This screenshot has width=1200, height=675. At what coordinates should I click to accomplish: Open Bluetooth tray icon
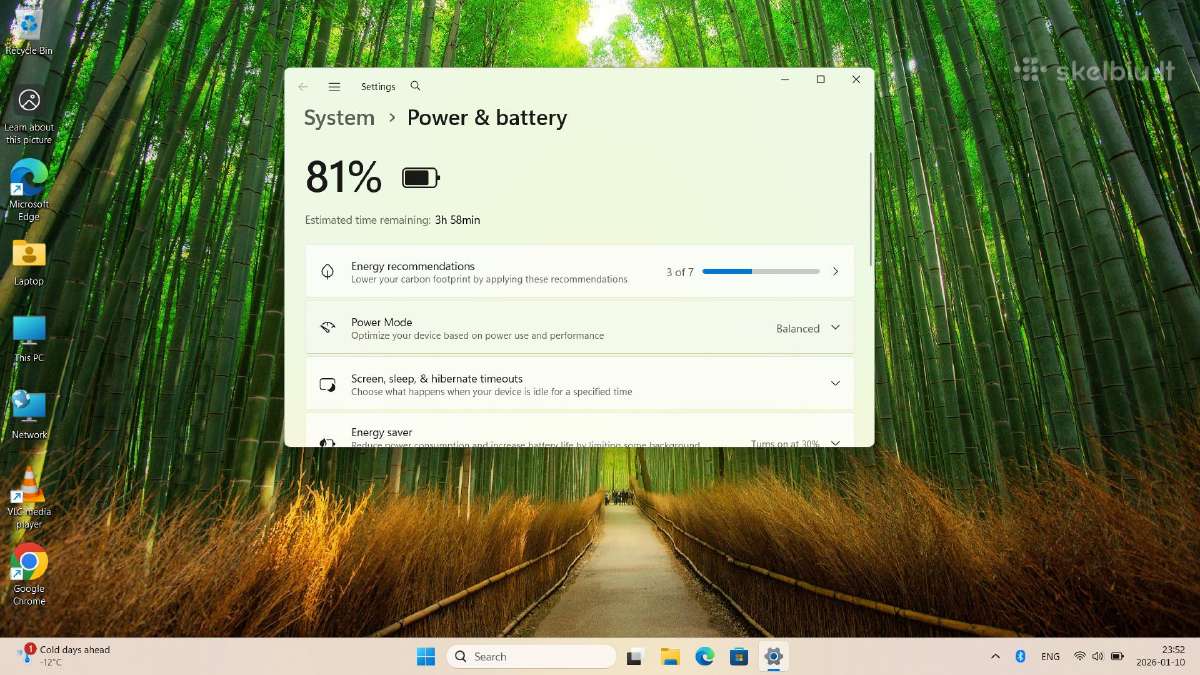[1021, 657]
